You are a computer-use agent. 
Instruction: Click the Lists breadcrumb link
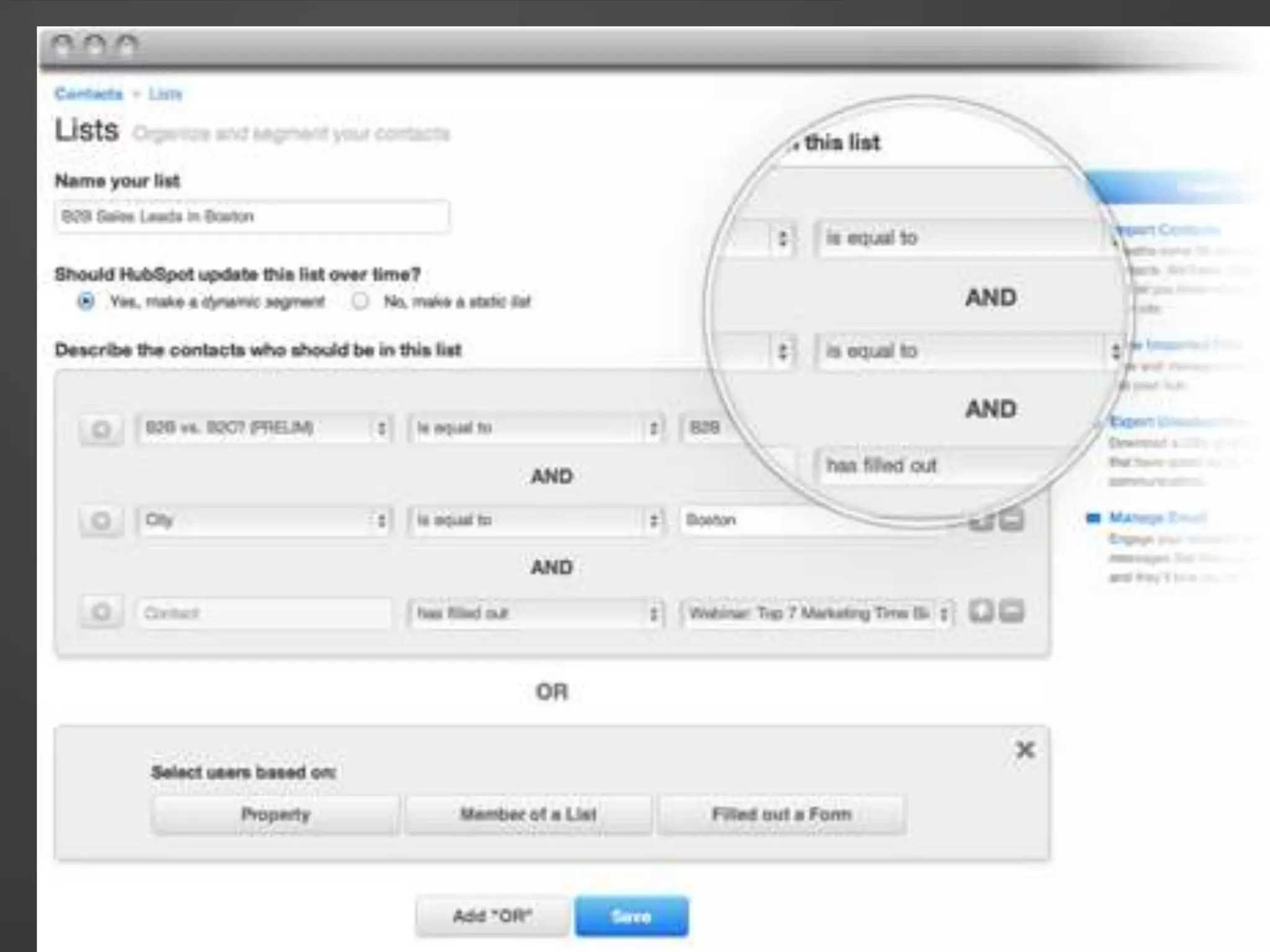[x=165, y=94]
